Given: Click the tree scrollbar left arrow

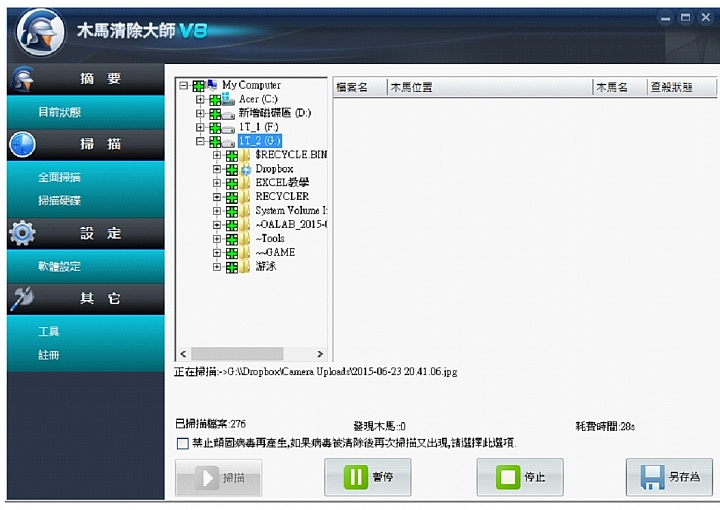Looking at the screenshot, I should [x=183, y=354].
